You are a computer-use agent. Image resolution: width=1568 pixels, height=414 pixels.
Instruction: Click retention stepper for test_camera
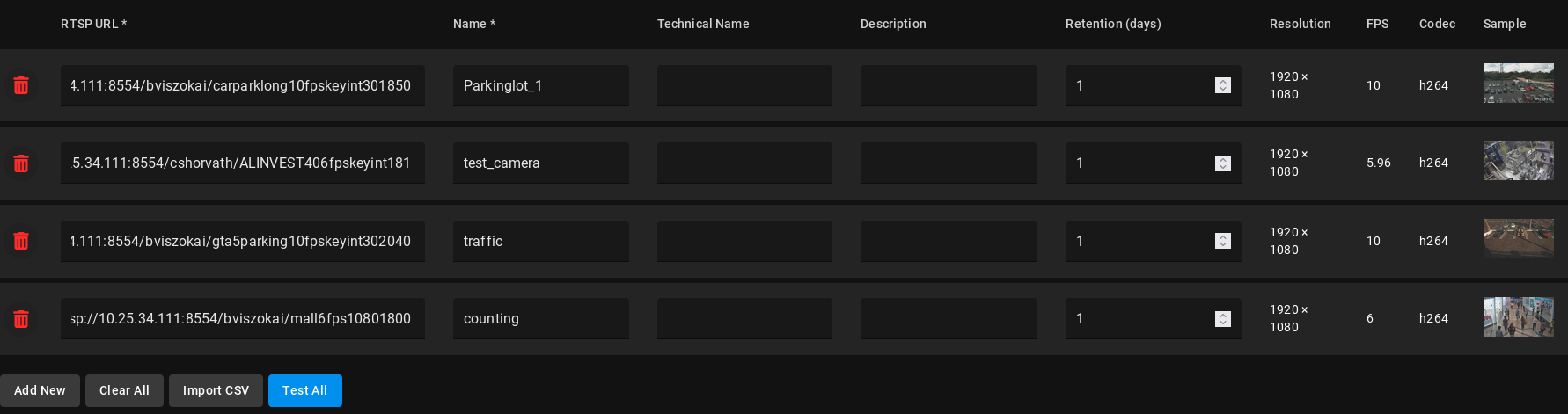[1222, 163]
